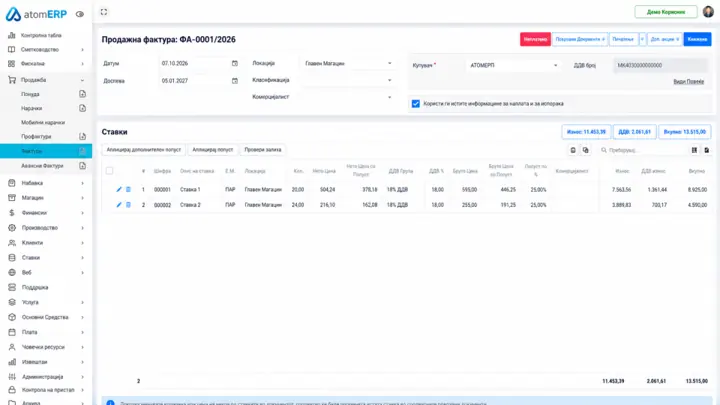720x405 pixels.
Task: Click the Извештаи chart icon
Action: (x=12, y=362)
